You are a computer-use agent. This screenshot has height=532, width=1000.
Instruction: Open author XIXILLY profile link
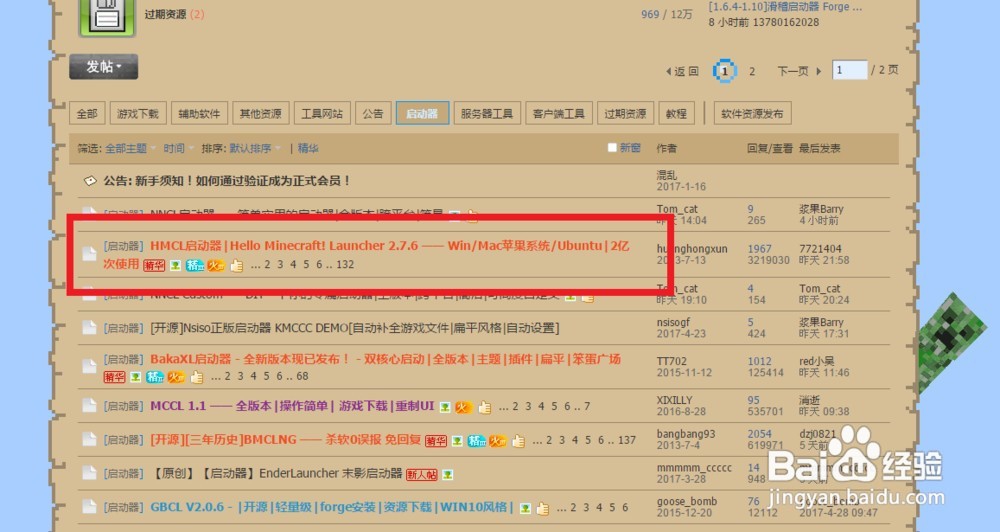[674, 400]
